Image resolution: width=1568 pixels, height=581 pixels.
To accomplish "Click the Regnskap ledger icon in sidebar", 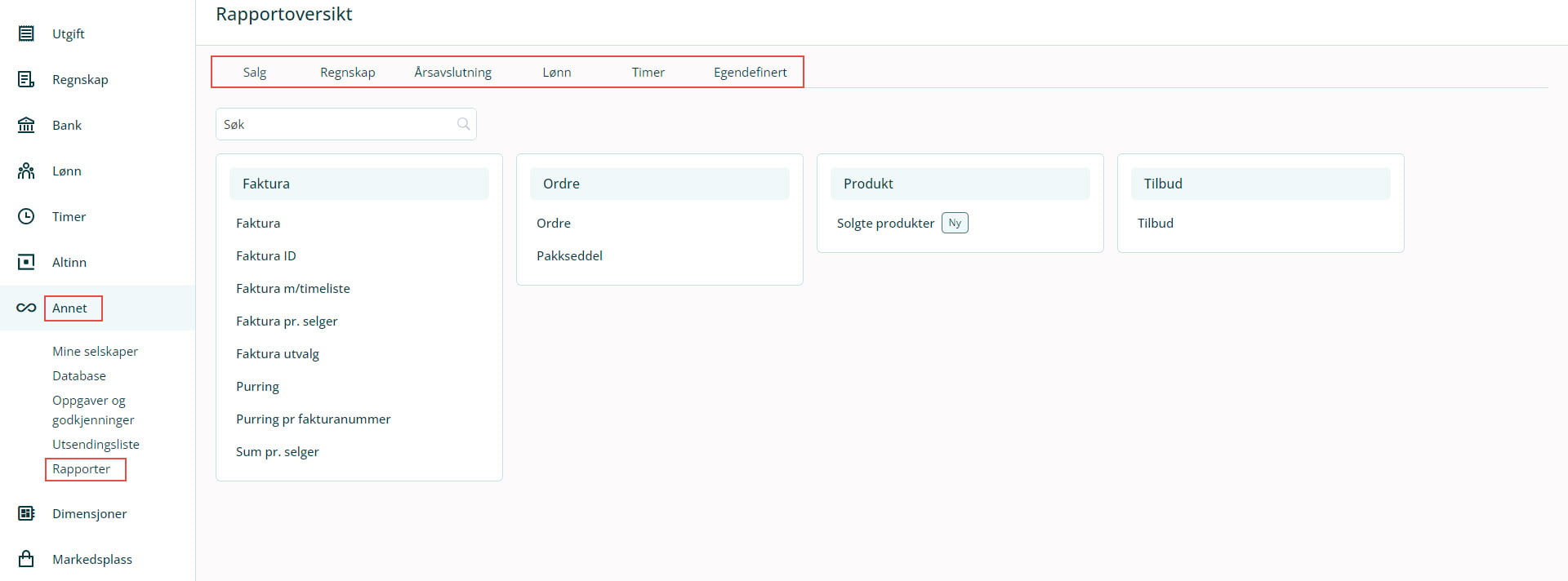I will [x=26, y=79].
